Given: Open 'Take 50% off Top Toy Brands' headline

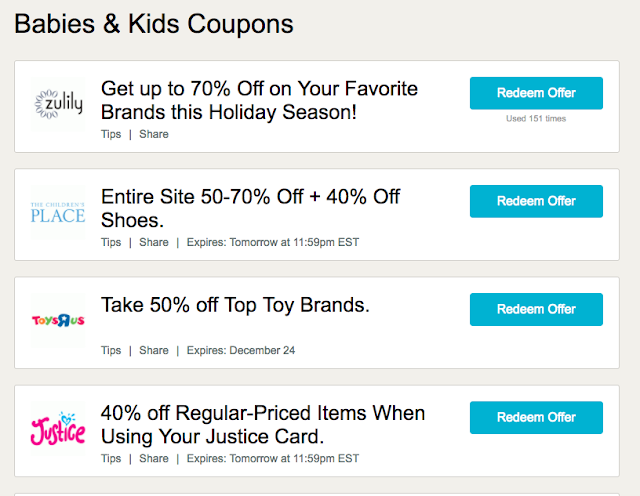Looking at the screenshot, I should coord(235,305).
